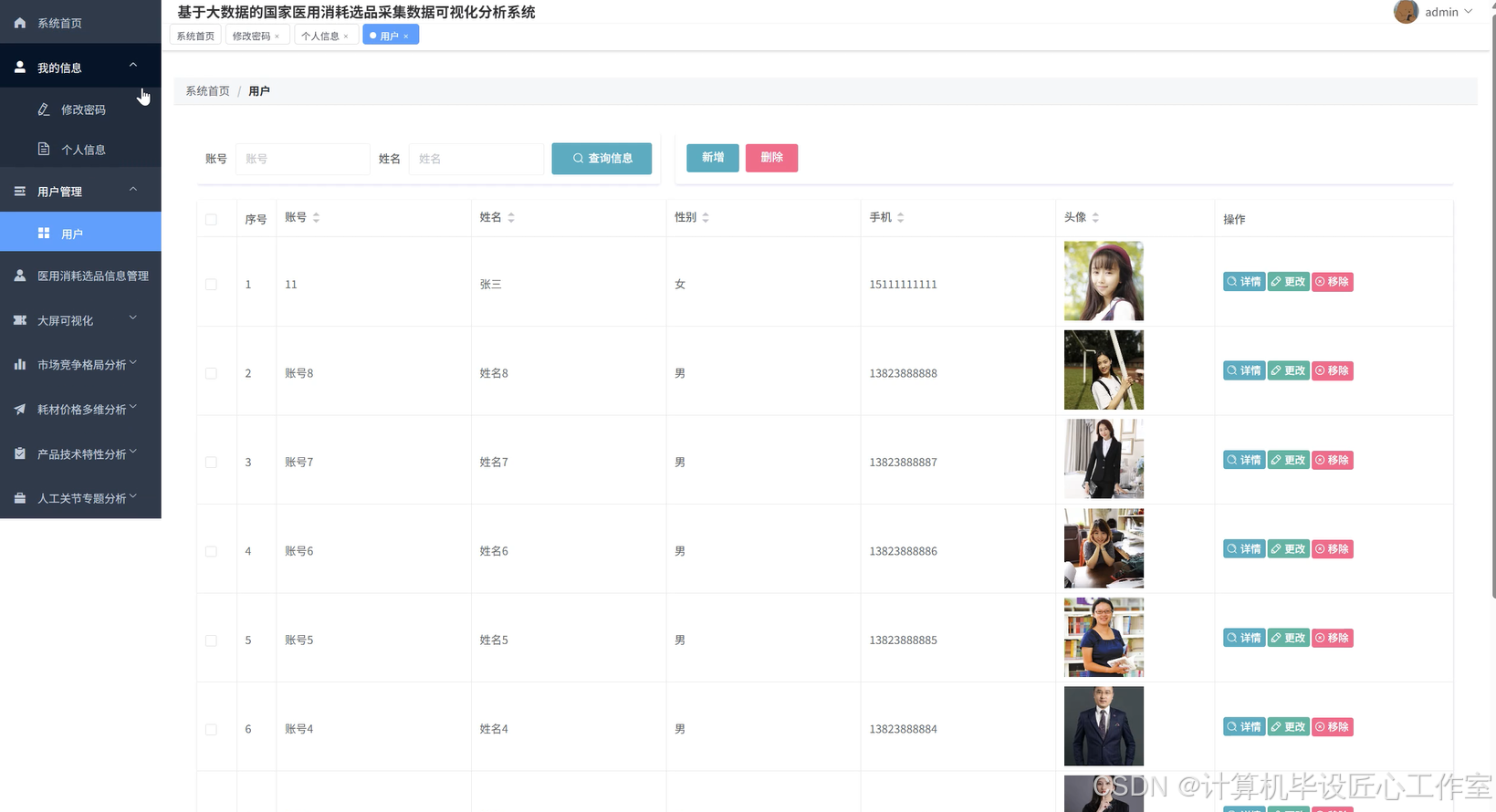Click phone number 15111111111
Image resolution: width=1496 pixels, height=812 pixels.
coord(903,285)
